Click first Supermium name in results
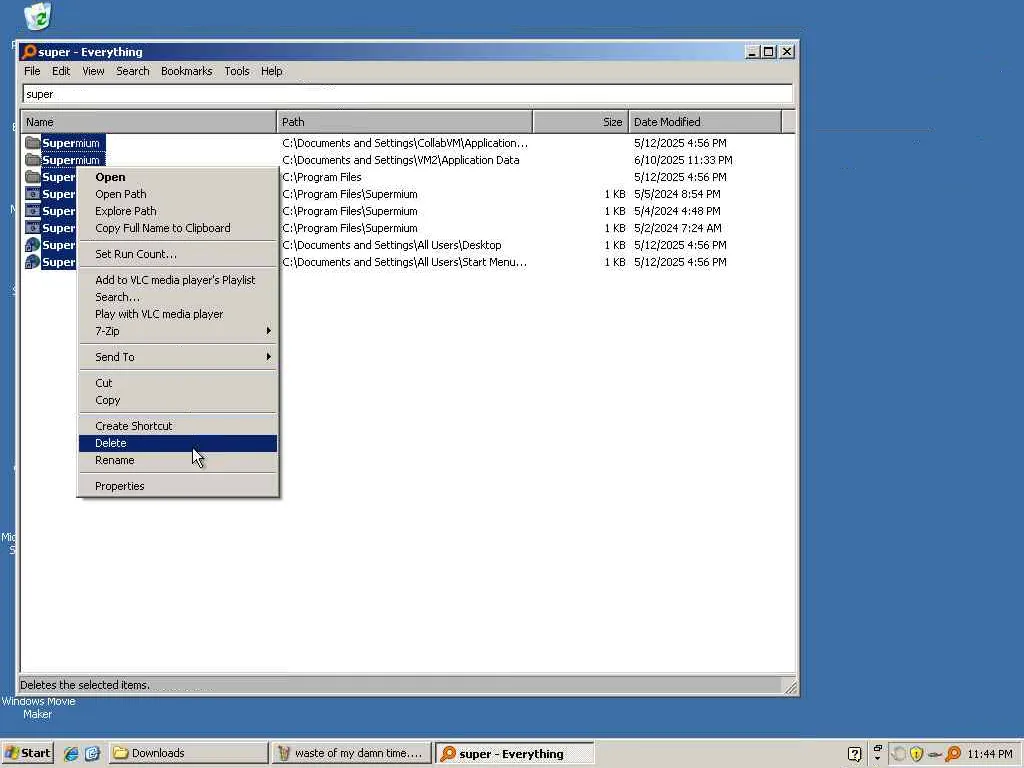This screenshot has height=768, width=1024. (x=71, y=143)
